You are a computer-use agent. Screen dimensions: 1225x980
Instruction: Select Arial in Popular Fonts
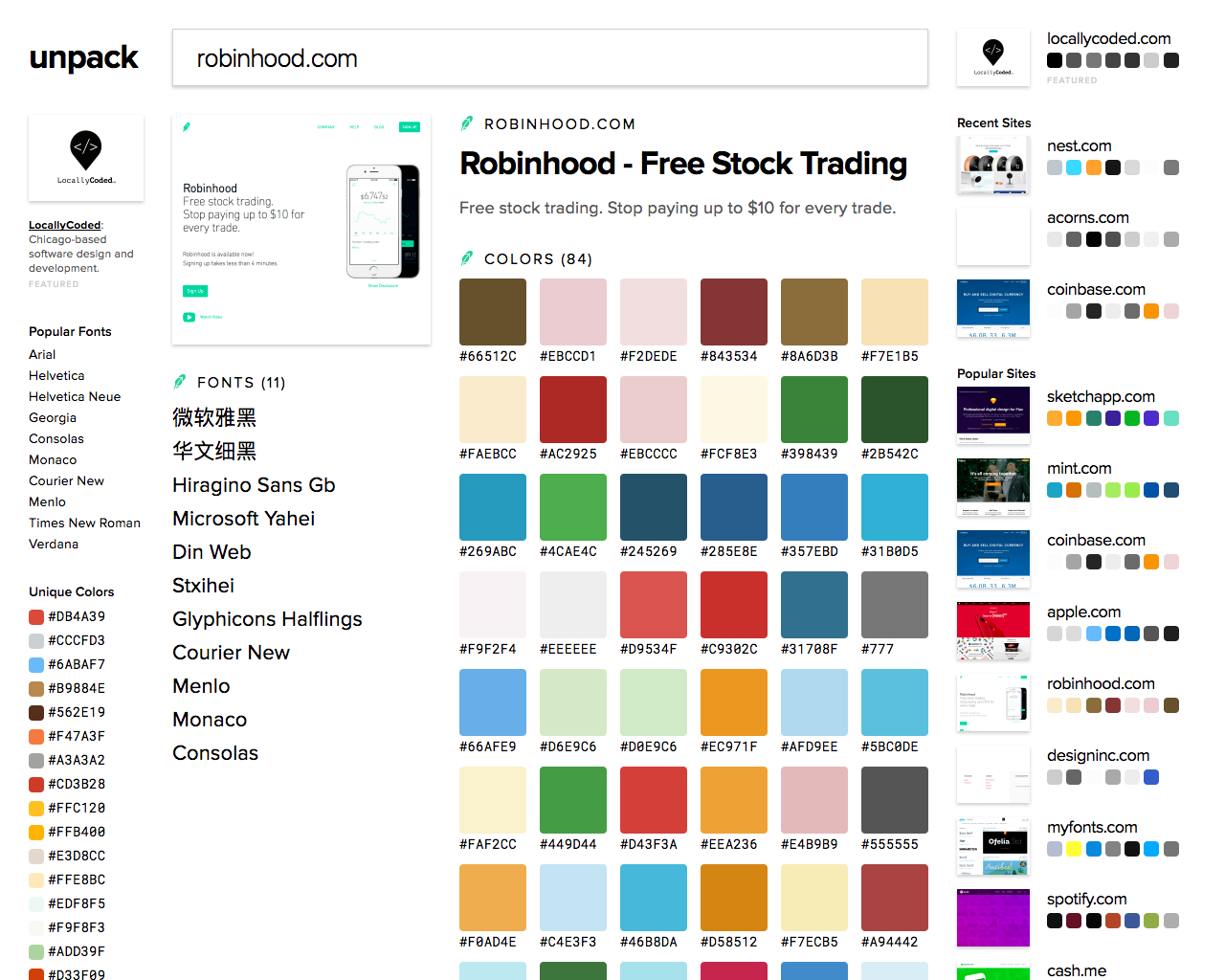pos(42,354)
